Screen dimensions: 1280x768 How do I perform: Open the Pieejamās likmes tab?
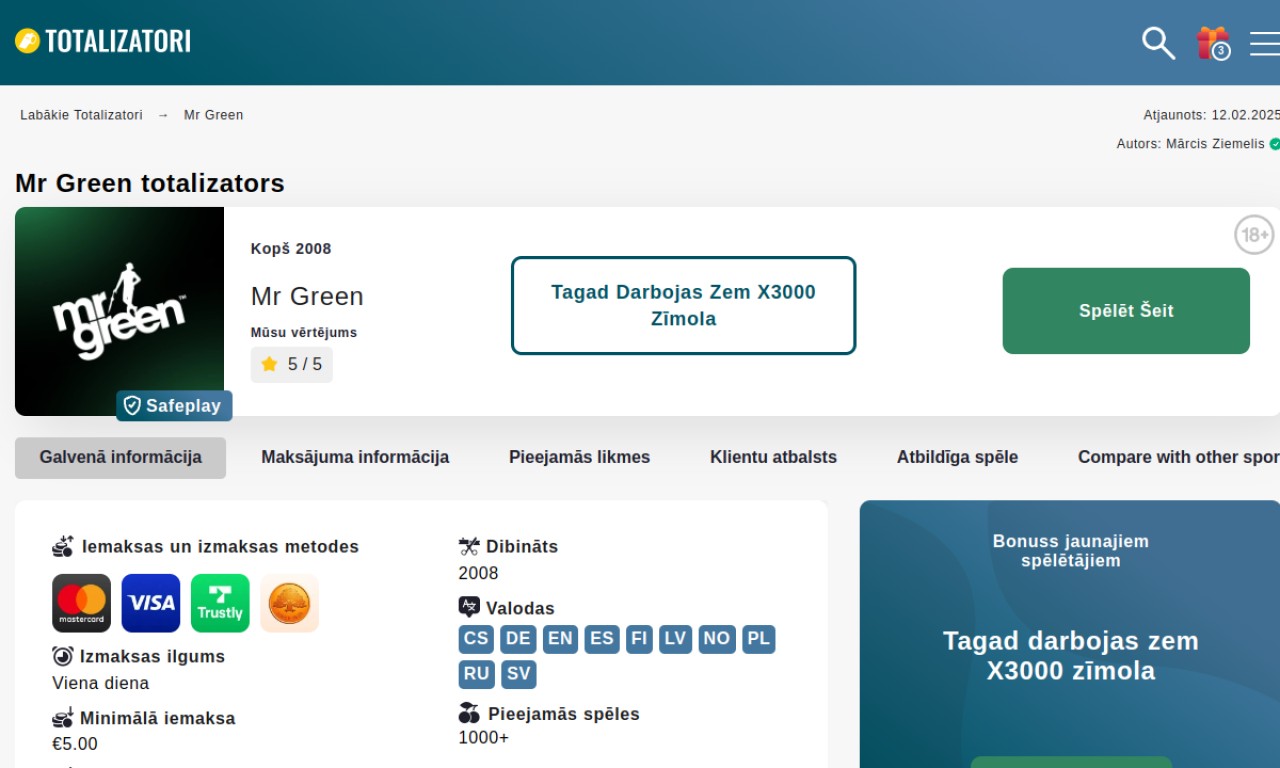click(x=579, y=458)
